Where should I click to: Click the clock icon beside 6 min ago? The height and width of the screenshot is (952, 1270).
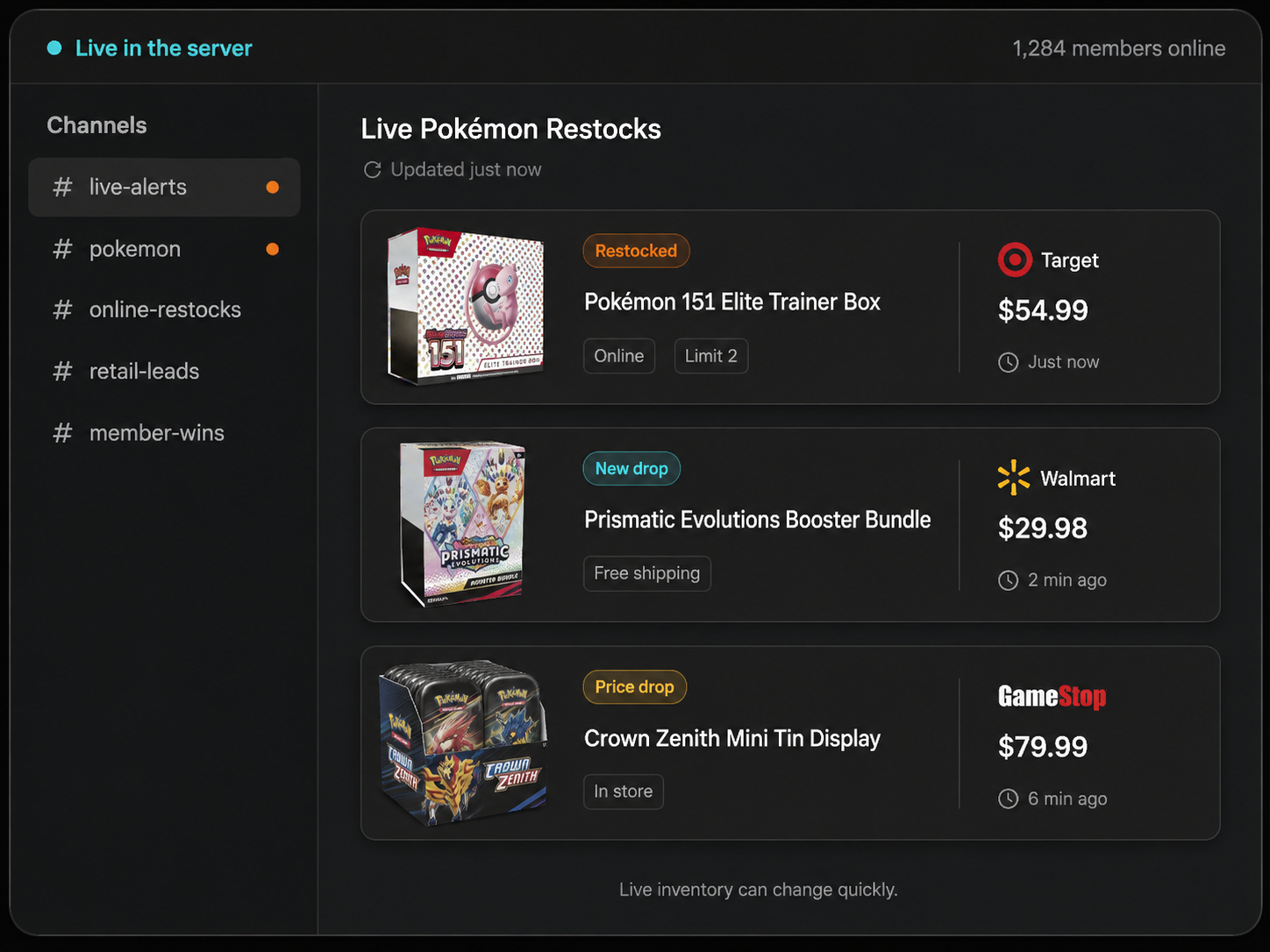(x=1009, y=799)
